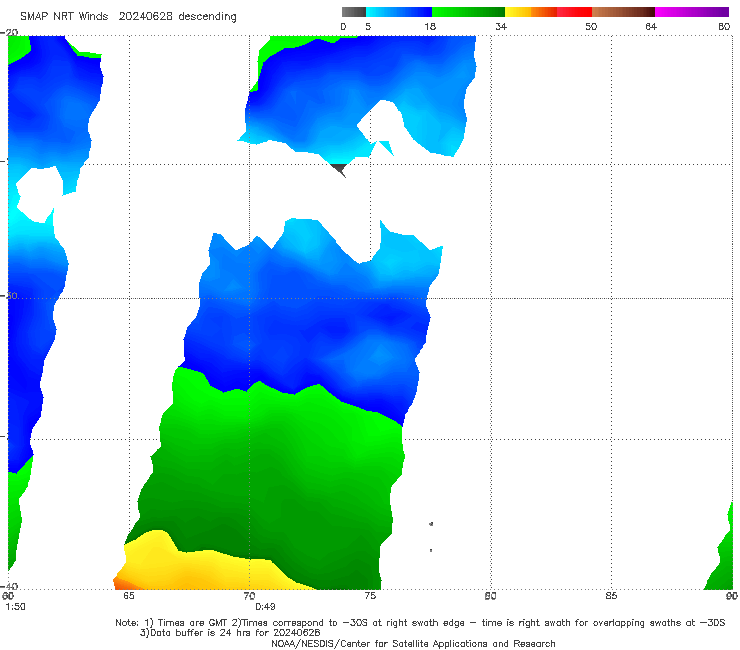The height and width of the screenshot is (650, 740).
Task: Click the green segment of the color bar
Action: point(468,12)
